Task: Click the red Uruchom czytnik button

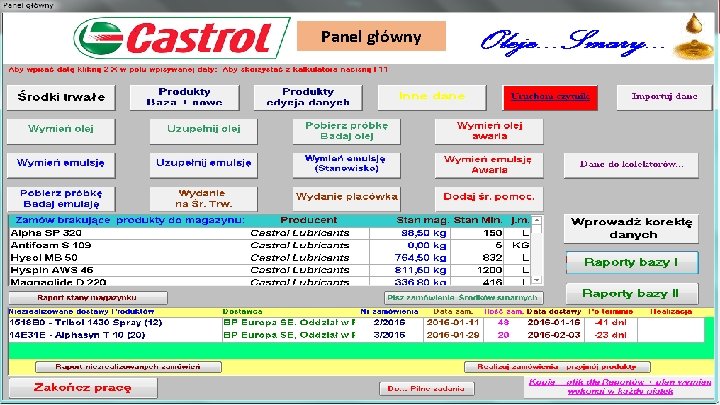Action: pyautogui.click(x=550, y=97)
